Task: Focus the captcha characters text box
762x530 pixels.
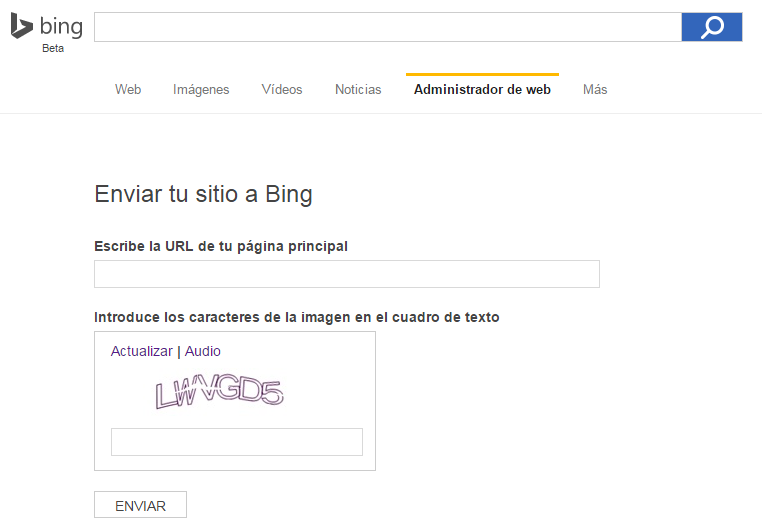Action: (x=237, y=442)
